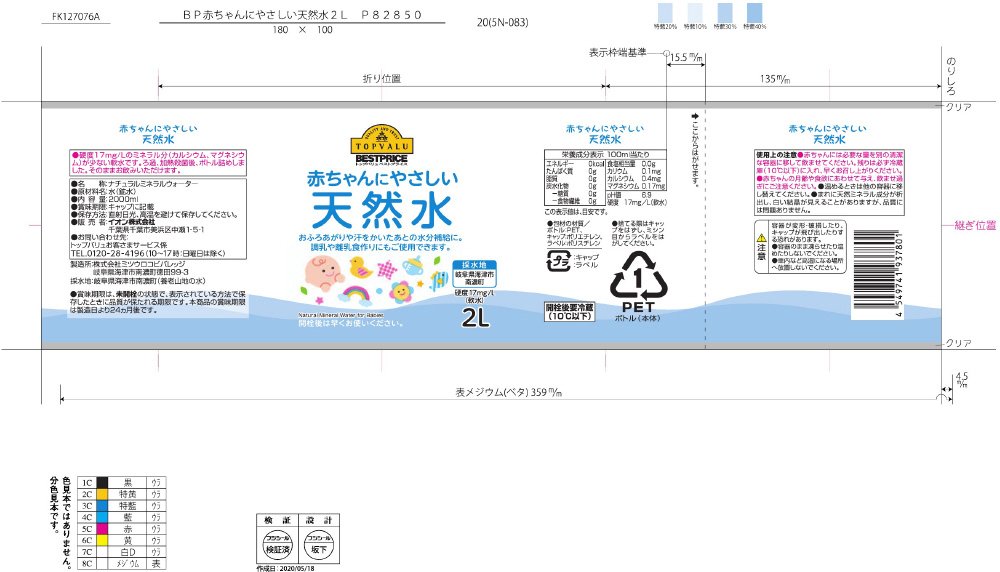Click the 6C 黄 yellow color swatch

tap(101, 540)
